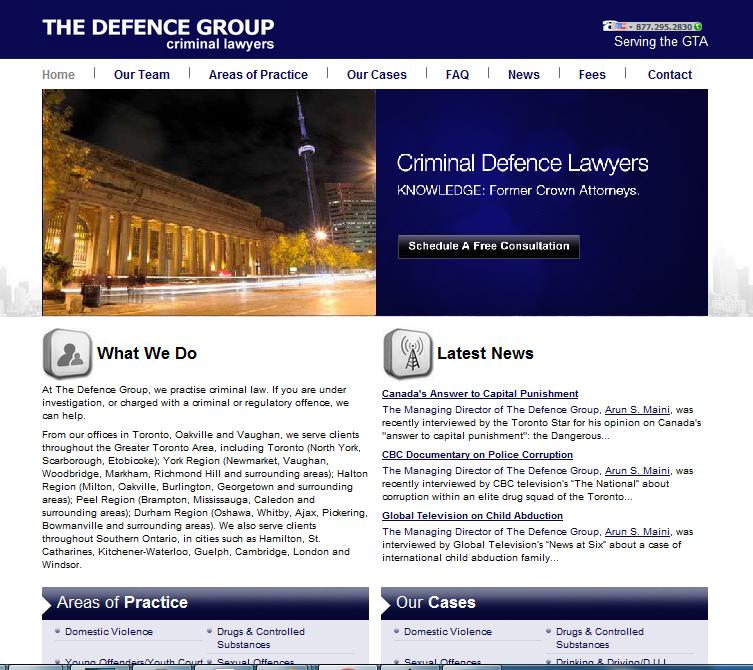Click the 877.295.2830 phone number

click(x=664, y=27)
